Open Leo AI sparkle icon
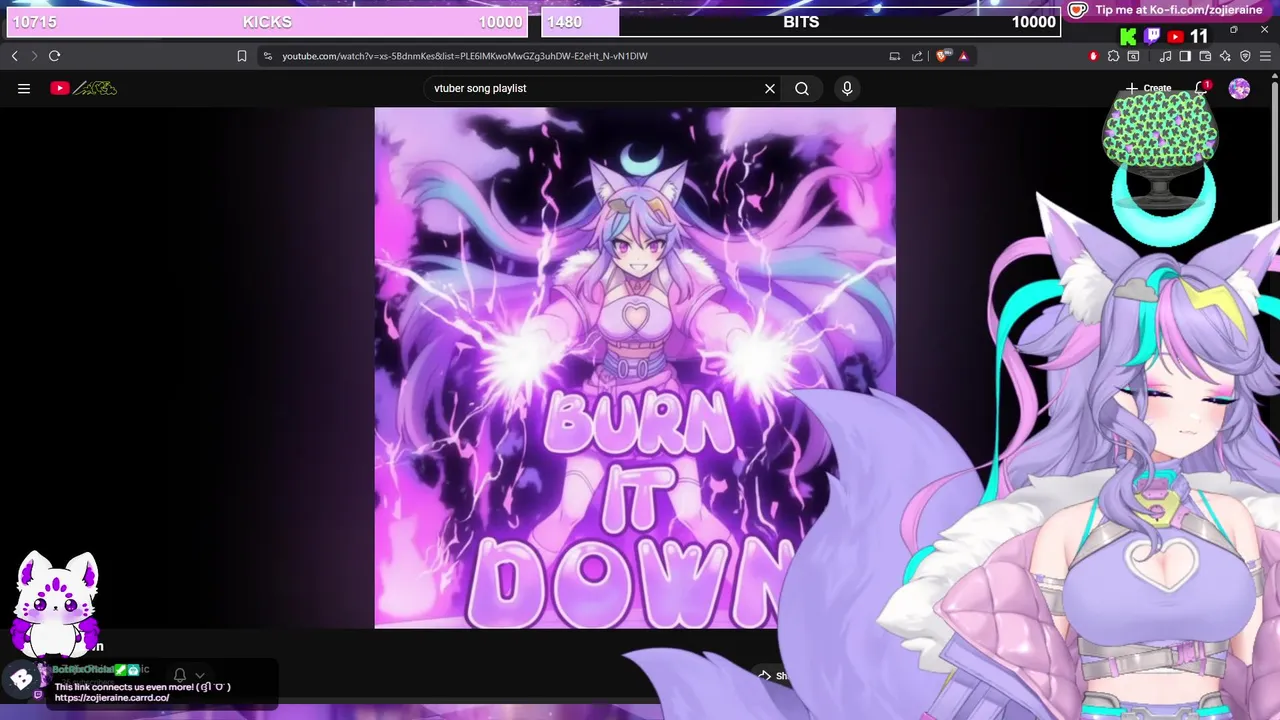Viewport: 1280px width, 720px height. pos(1225,56)
